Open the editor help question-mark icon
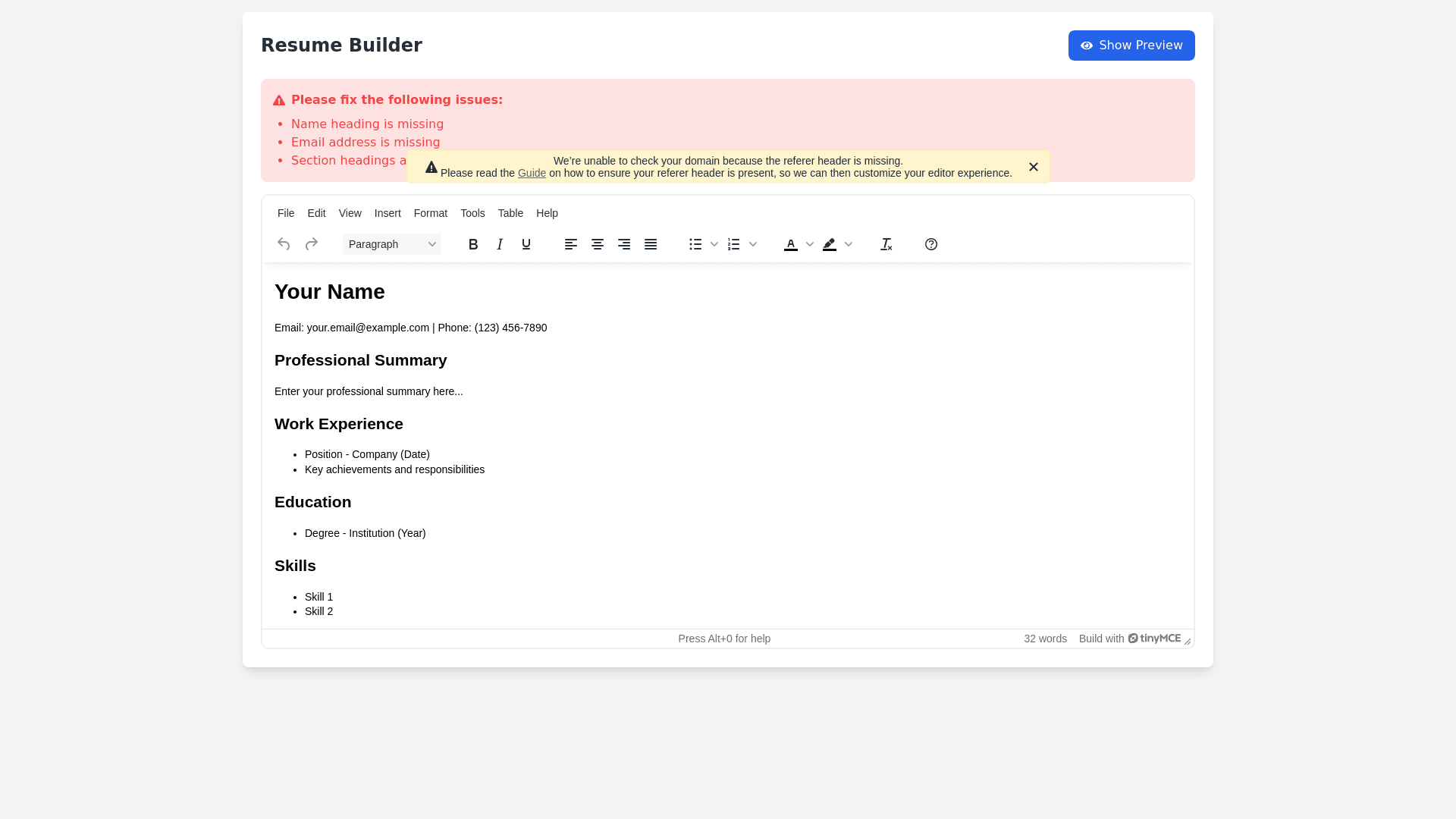 tap(931, 244)
